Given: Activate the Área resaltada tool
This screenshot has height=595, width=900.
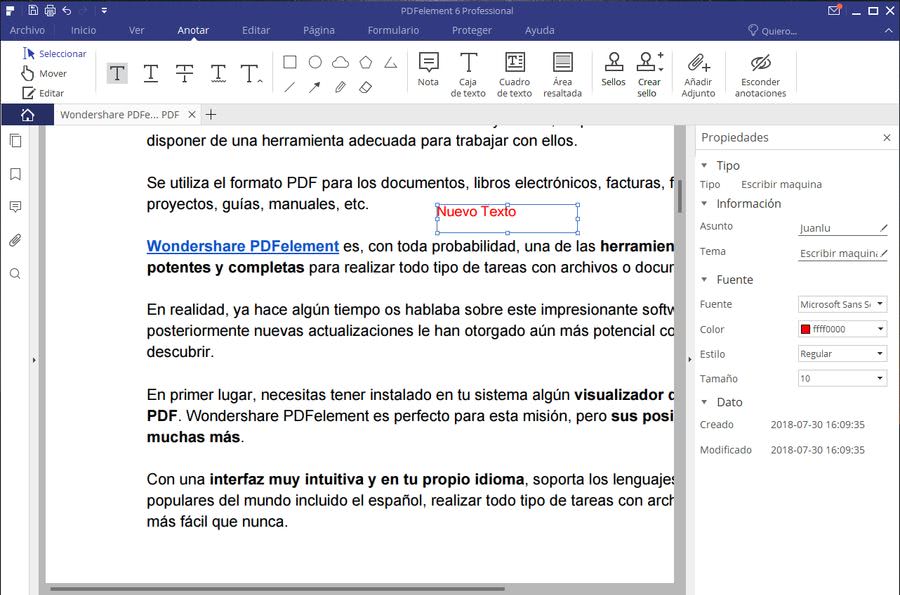Looking at the screenshot, I should pos(562,75).
